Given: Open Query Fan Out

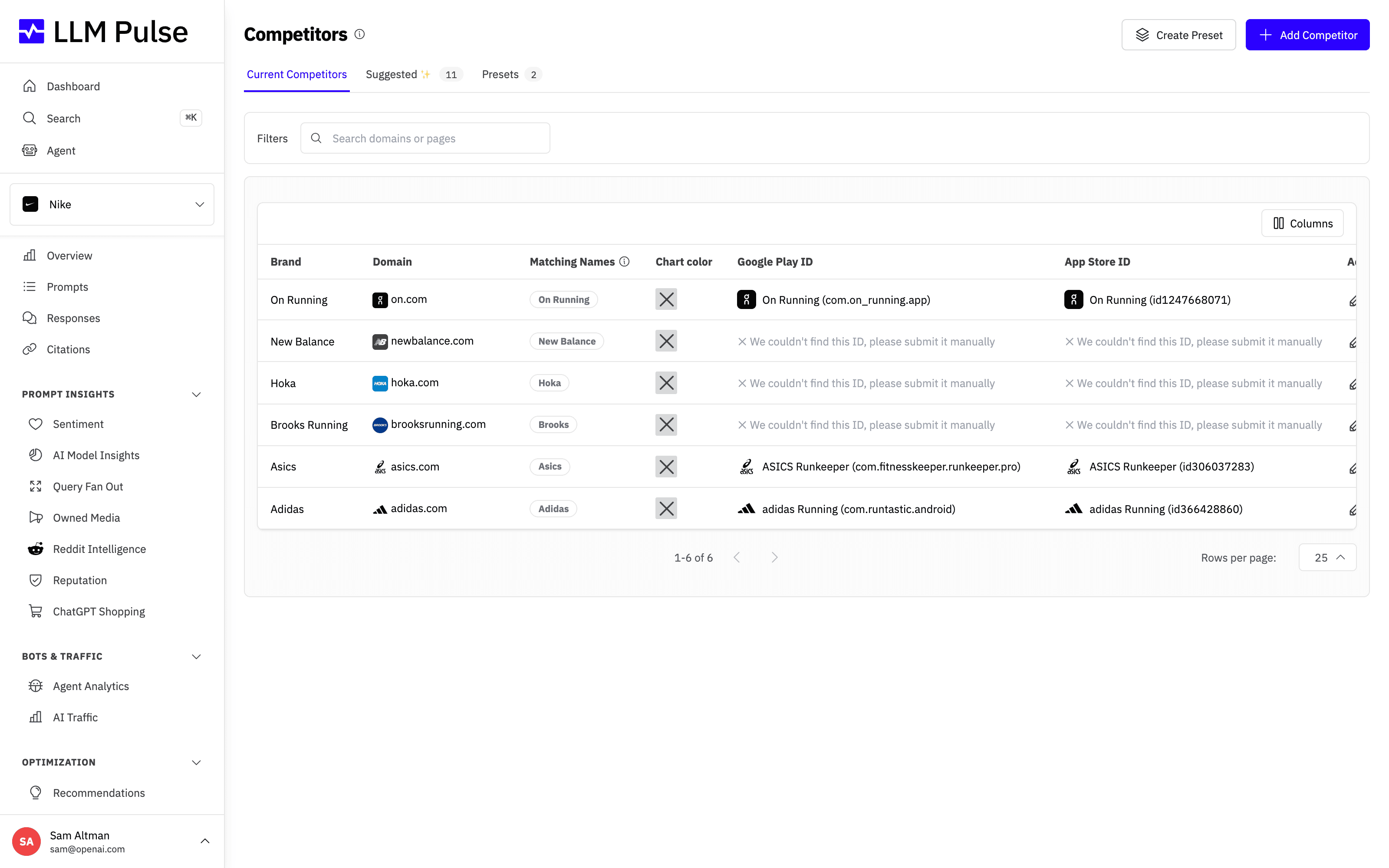Looking at the screenshot, I should click(x=88, y=486).
